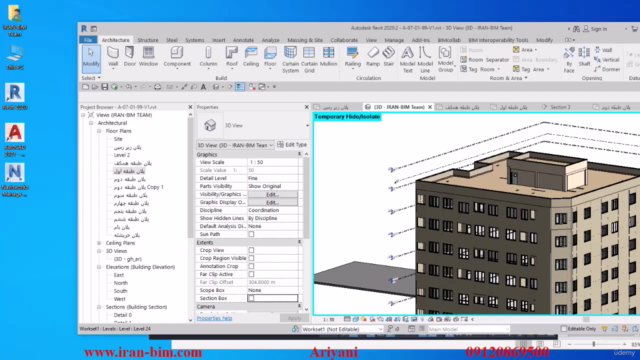Select the Door tool
Screen dimensions: 640x360
pos(130,56)
